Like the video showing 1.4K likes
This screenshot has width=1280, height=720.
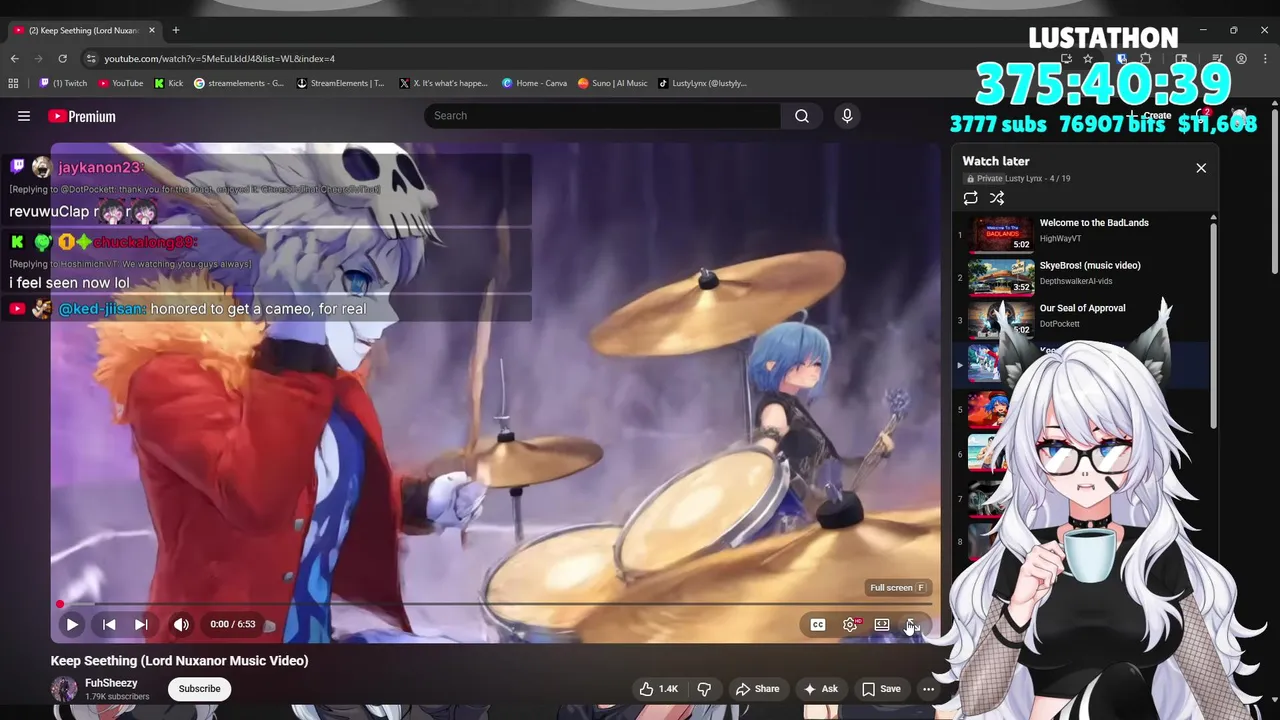coord(659,689)
